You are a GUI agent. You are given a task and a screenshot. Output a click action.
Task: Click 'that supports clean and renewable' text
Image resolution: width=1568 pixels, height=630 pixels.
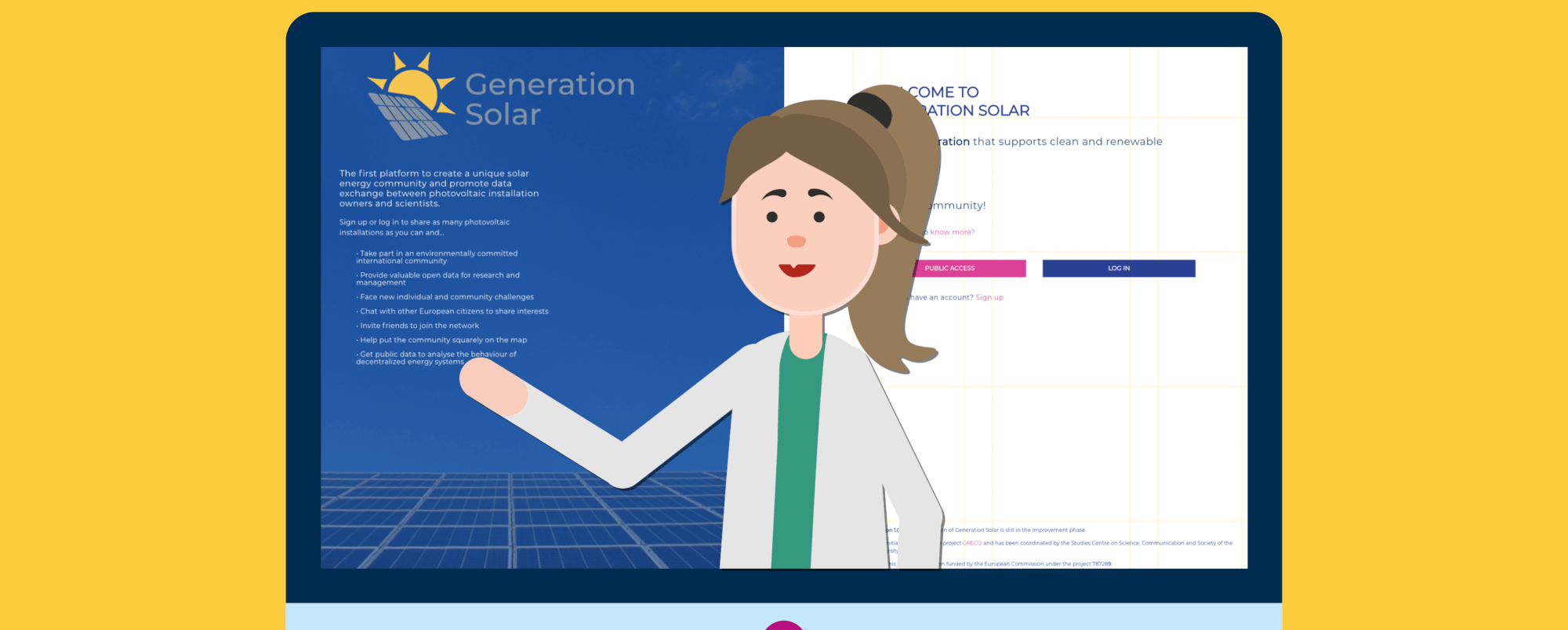coord(1068,141)
